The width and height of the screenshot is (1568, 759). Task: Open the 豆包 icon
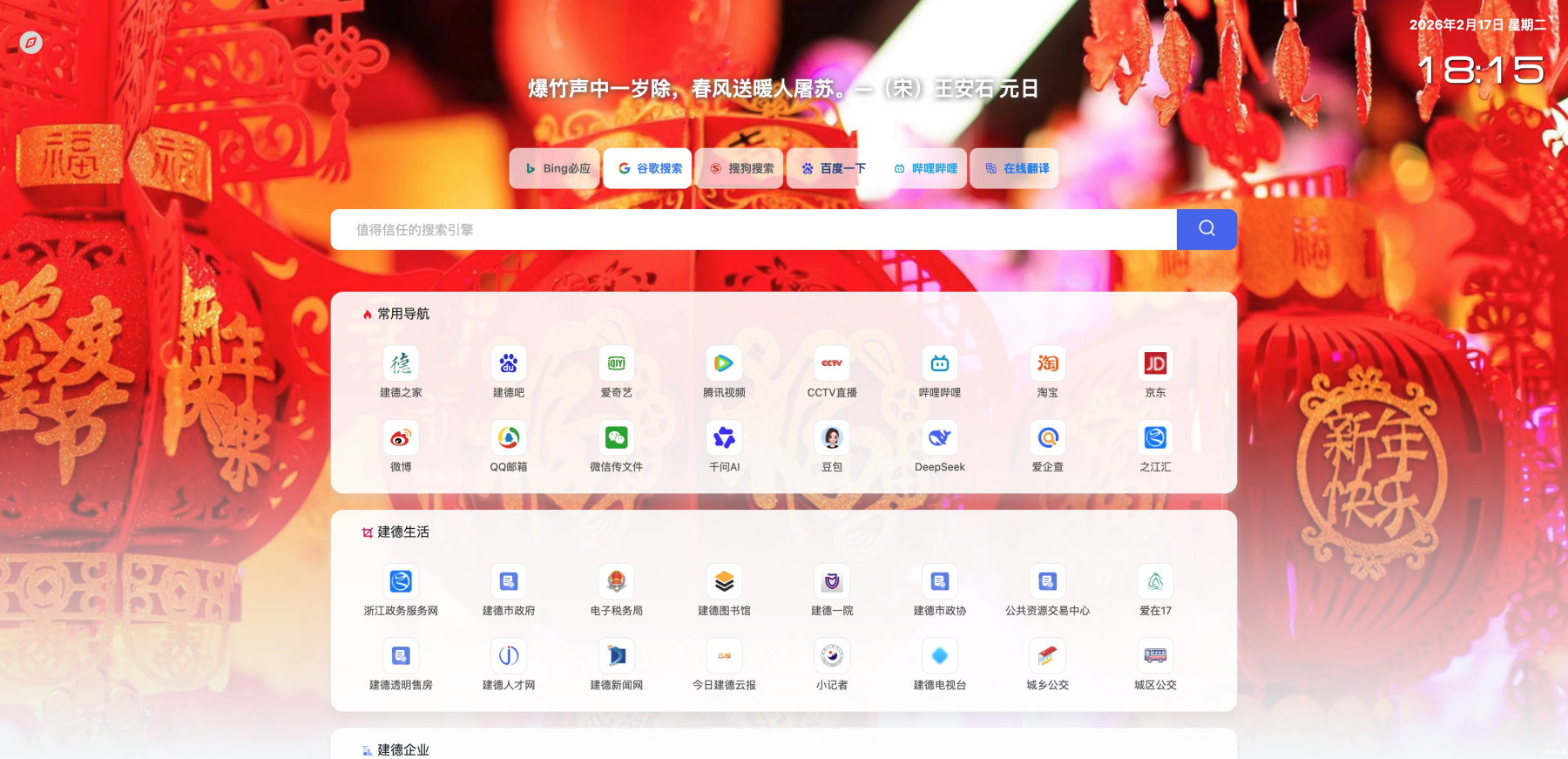(x=832, y=437)
